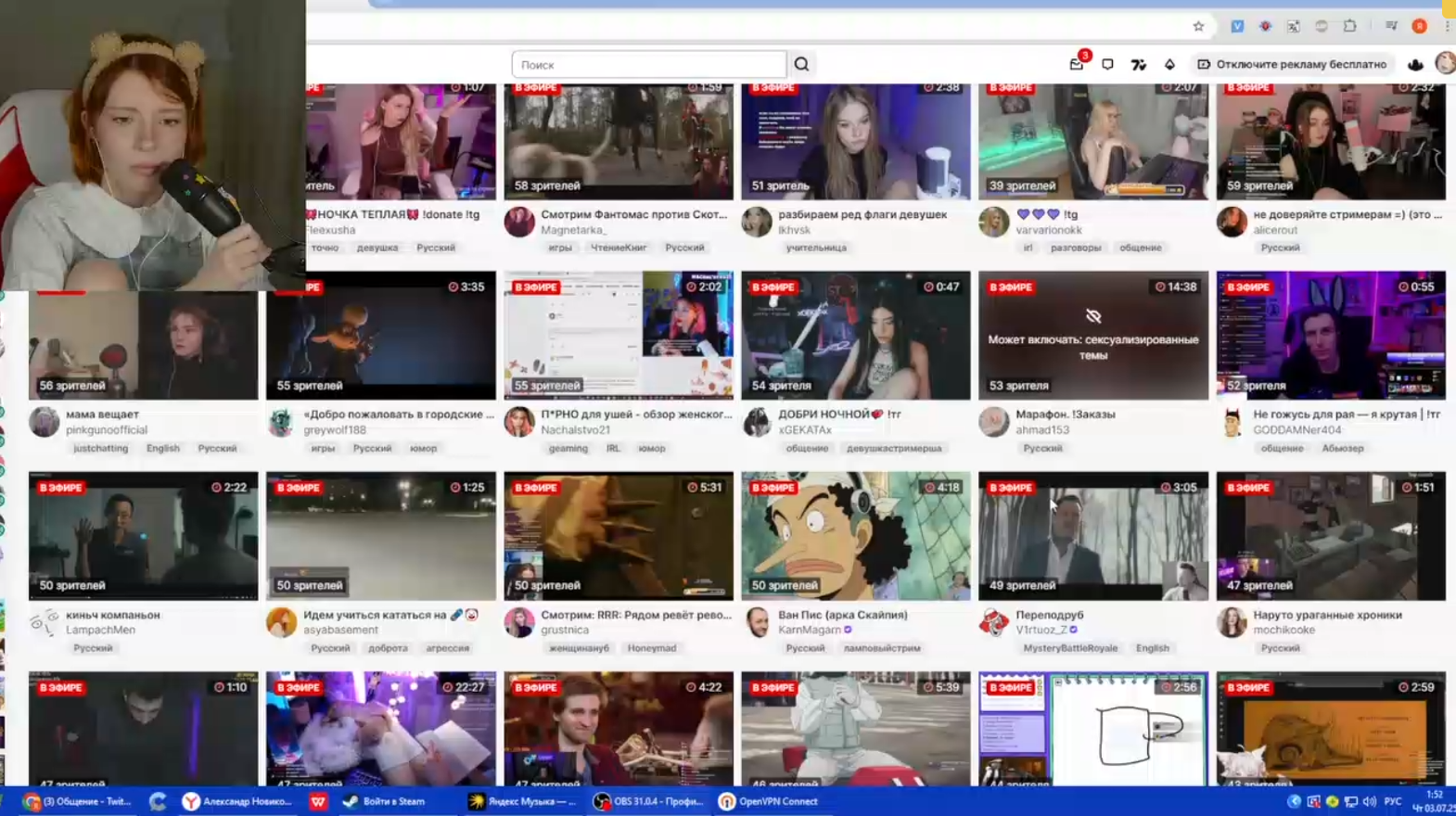Open the browser extensions puzzle icon
Image resolution: width=1456 pixels, height=816 pixels.
tap(1350, 26)
